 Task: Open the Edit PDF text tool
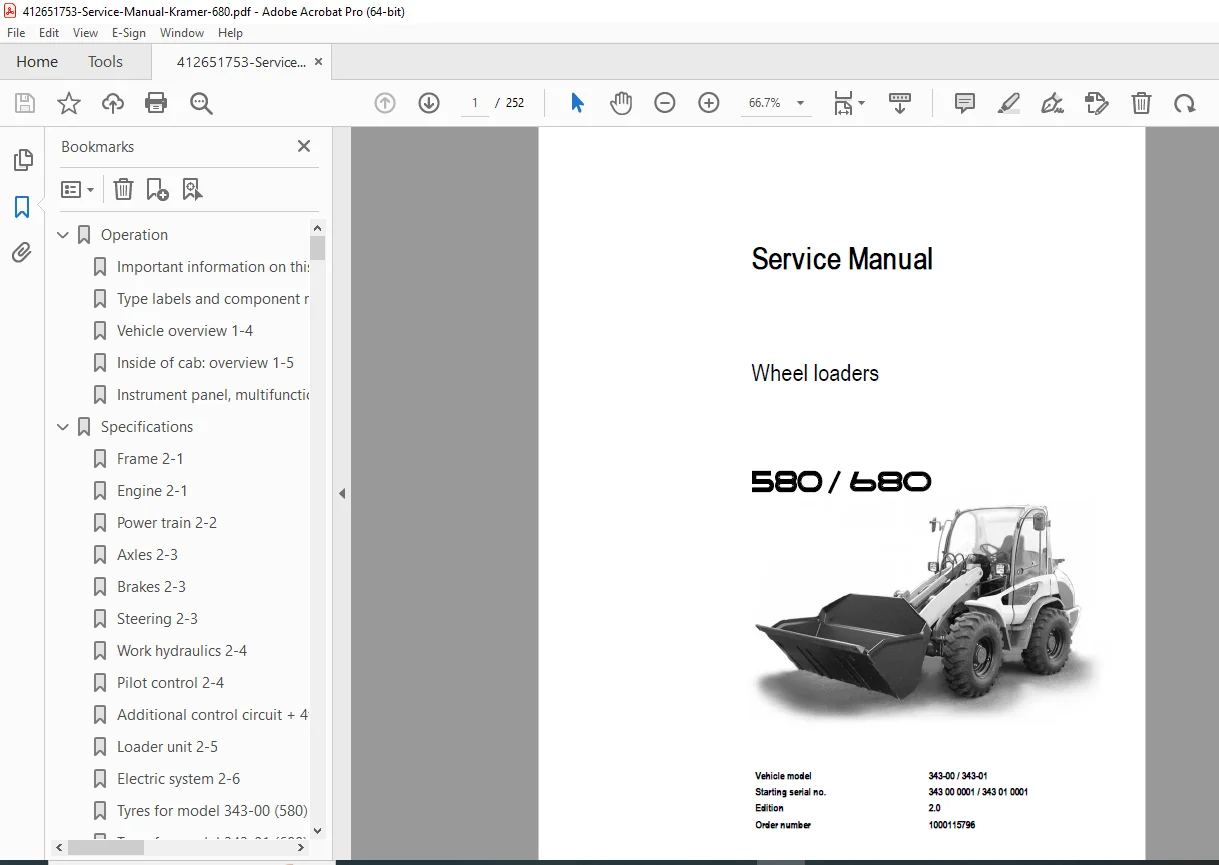click(x=1097, y=103)
